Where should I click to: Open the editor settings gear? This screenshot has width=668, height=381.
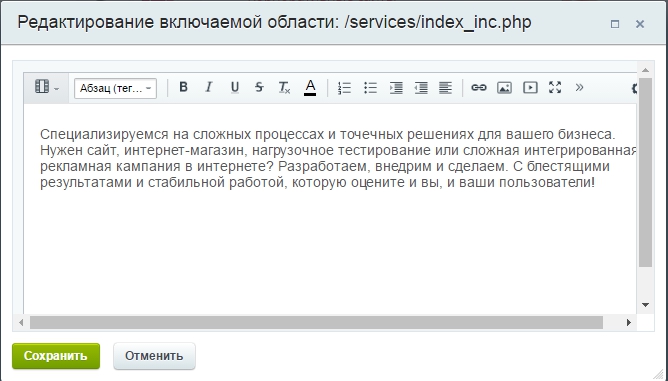click(634, 88)
